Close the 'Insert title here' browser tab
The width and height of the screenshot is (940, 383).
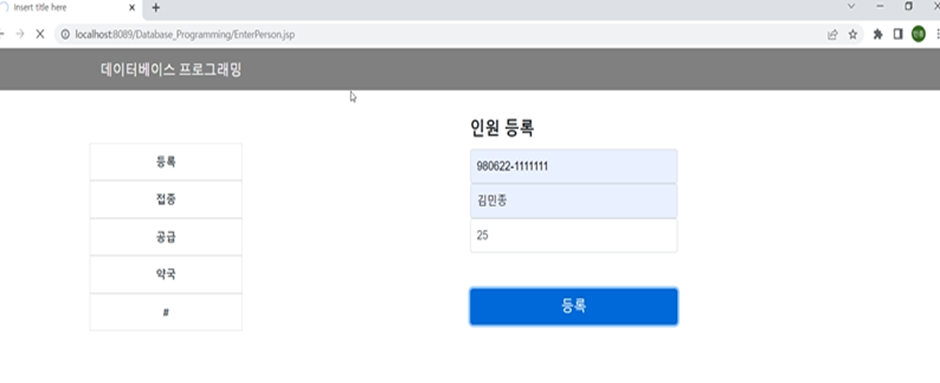click(132, 8)
